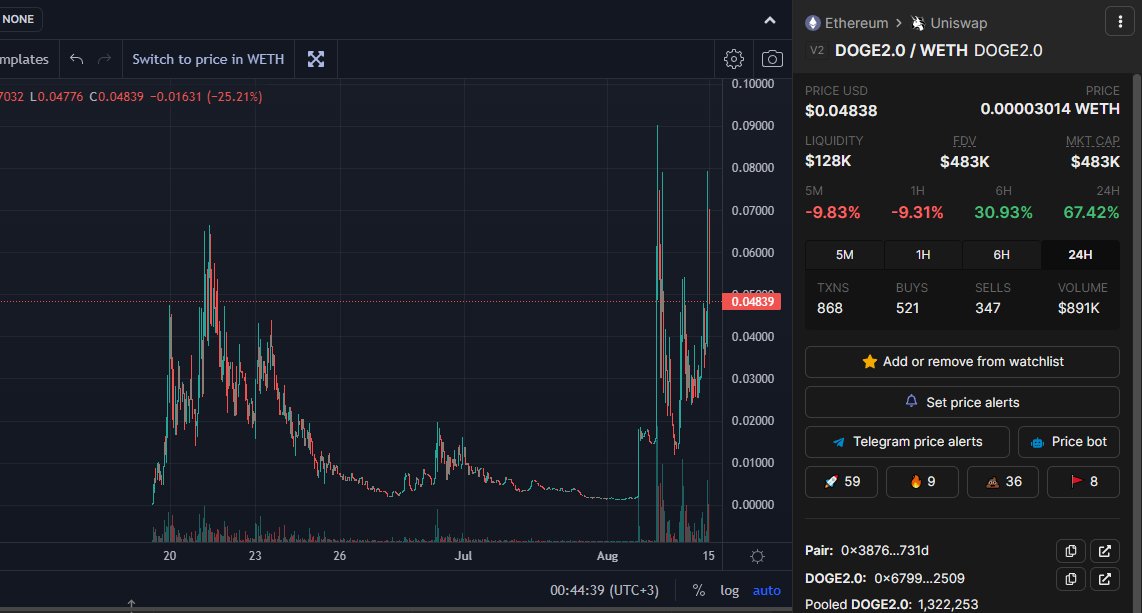
Task: Click the pair address 0x3876...731d
Action: tap(884, 551)
